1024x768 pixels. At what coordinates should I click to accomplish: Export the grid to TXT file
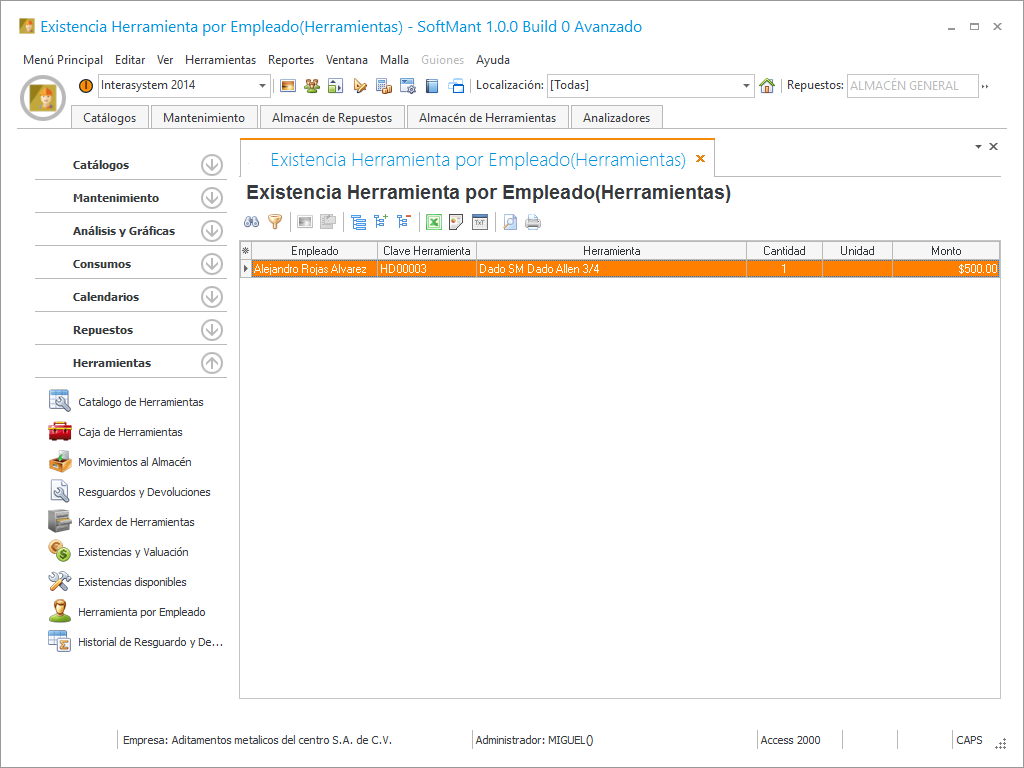tap(479, 223)
